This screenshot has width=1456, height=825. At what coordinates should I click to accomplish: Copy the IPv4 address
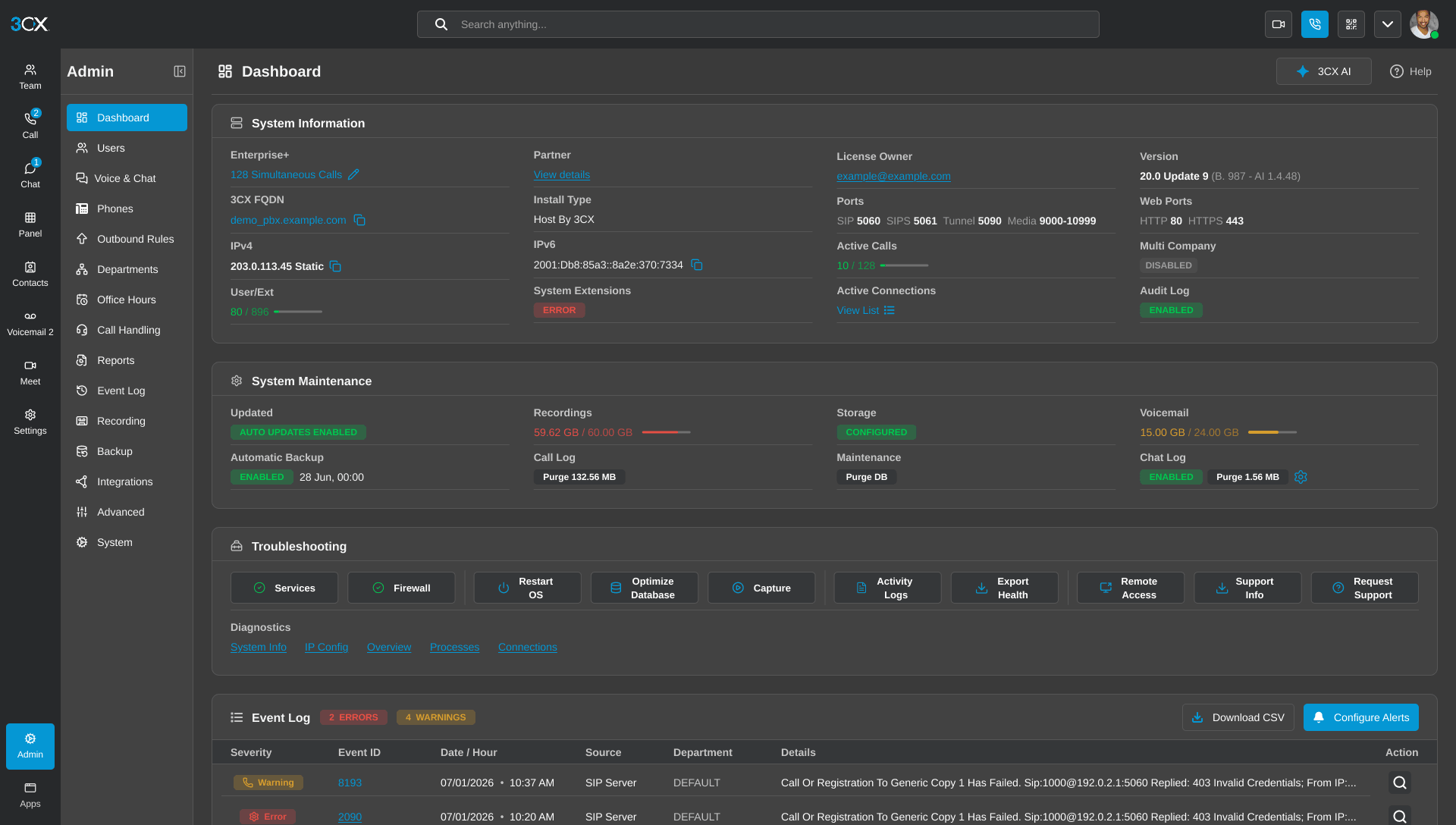(335, 266)
